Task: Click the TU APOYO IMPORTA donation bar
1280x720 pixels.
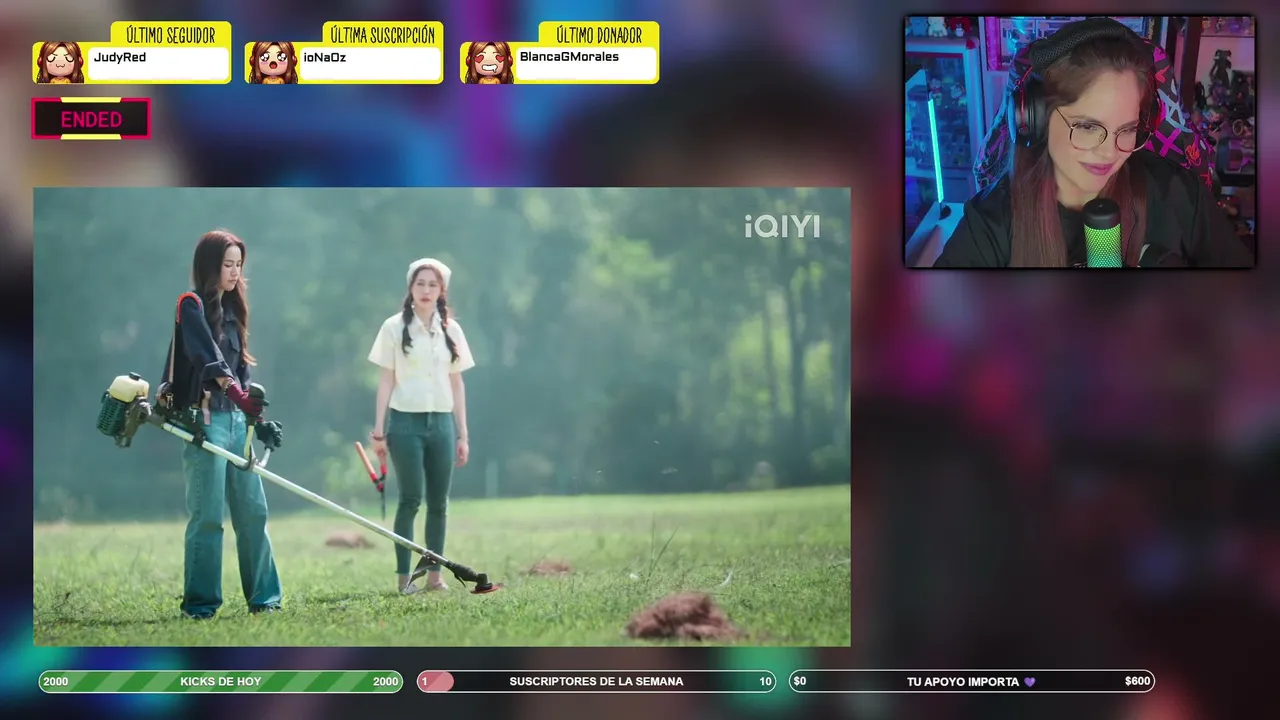Action: coord(971,682)
